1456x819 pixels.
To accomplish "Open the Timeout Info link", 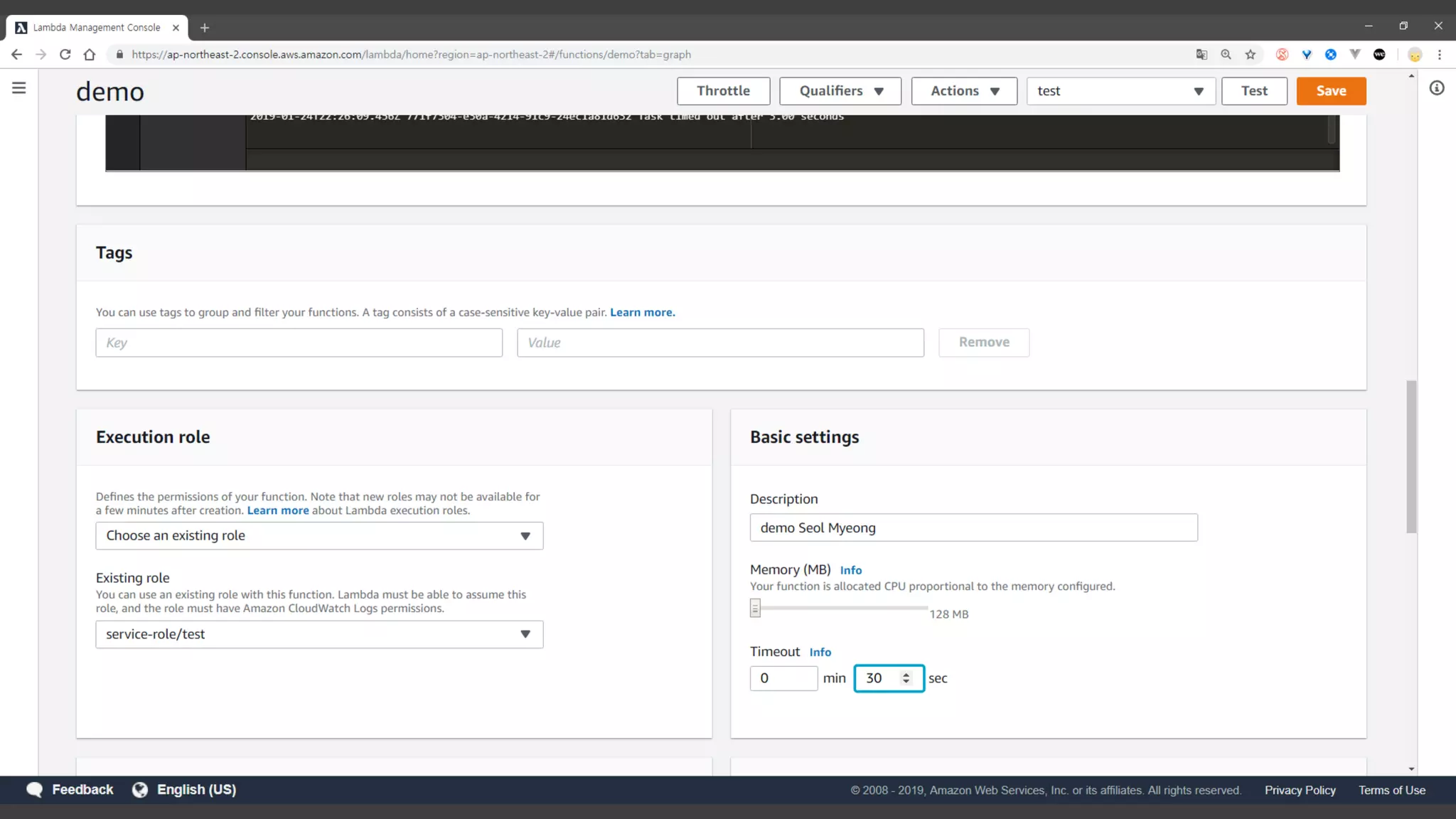I will coord(820,652).
